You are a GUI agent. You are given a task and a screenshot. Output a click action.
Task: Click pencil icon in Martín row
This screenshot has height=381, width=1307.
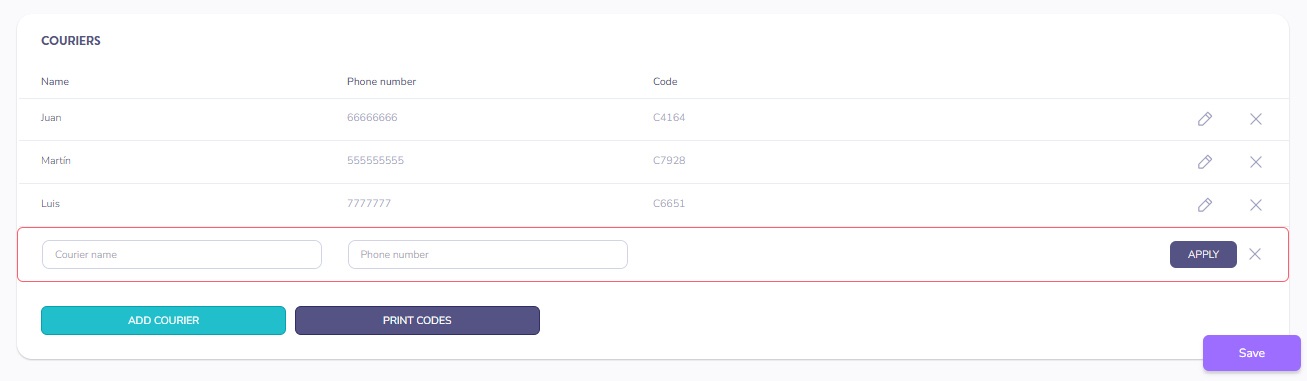pos(1205,162)
